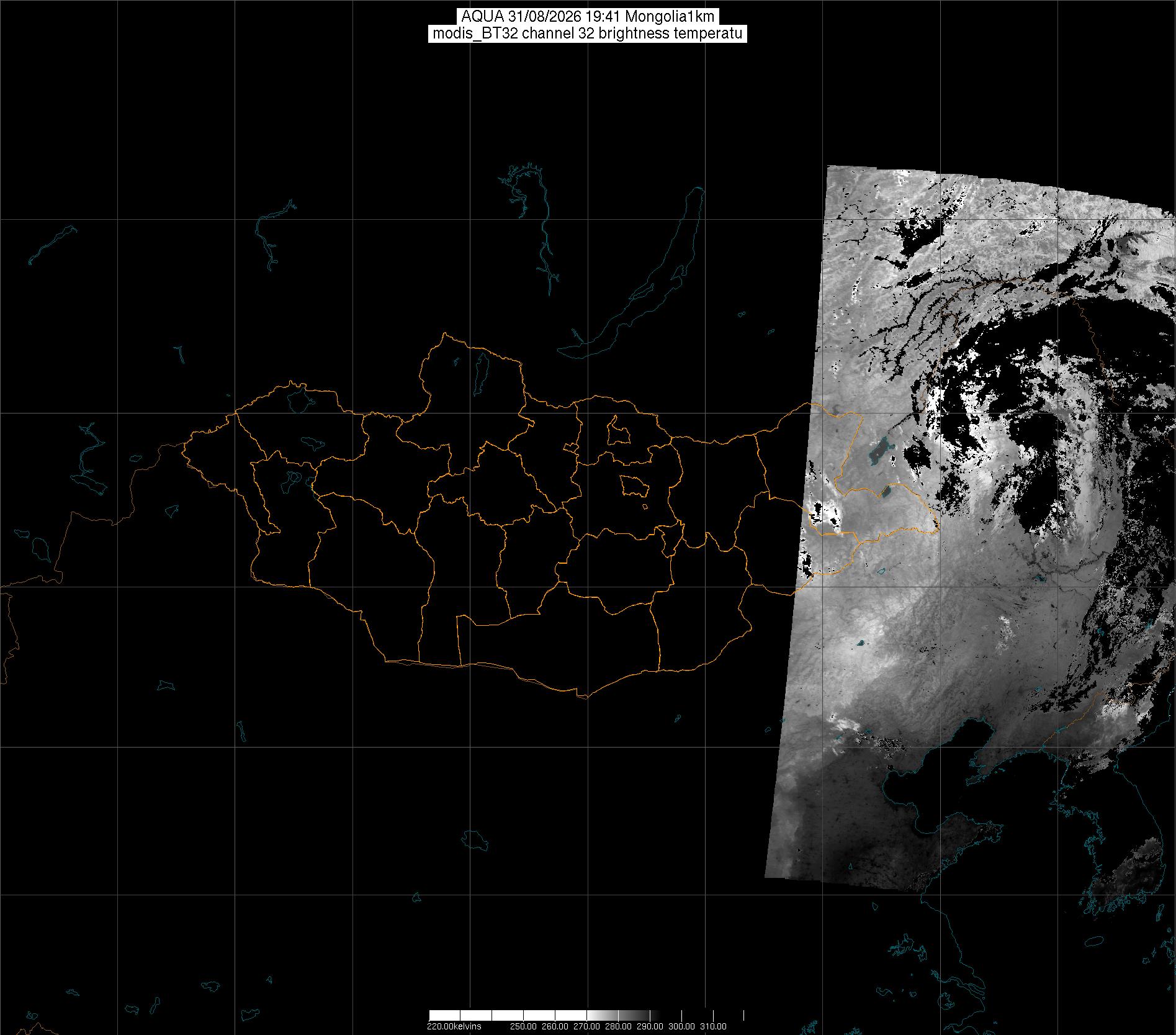Click the dark lake inside the satellite swath
The height and width of the screenshot is (1035, 1176).
[x=879, y=450]
